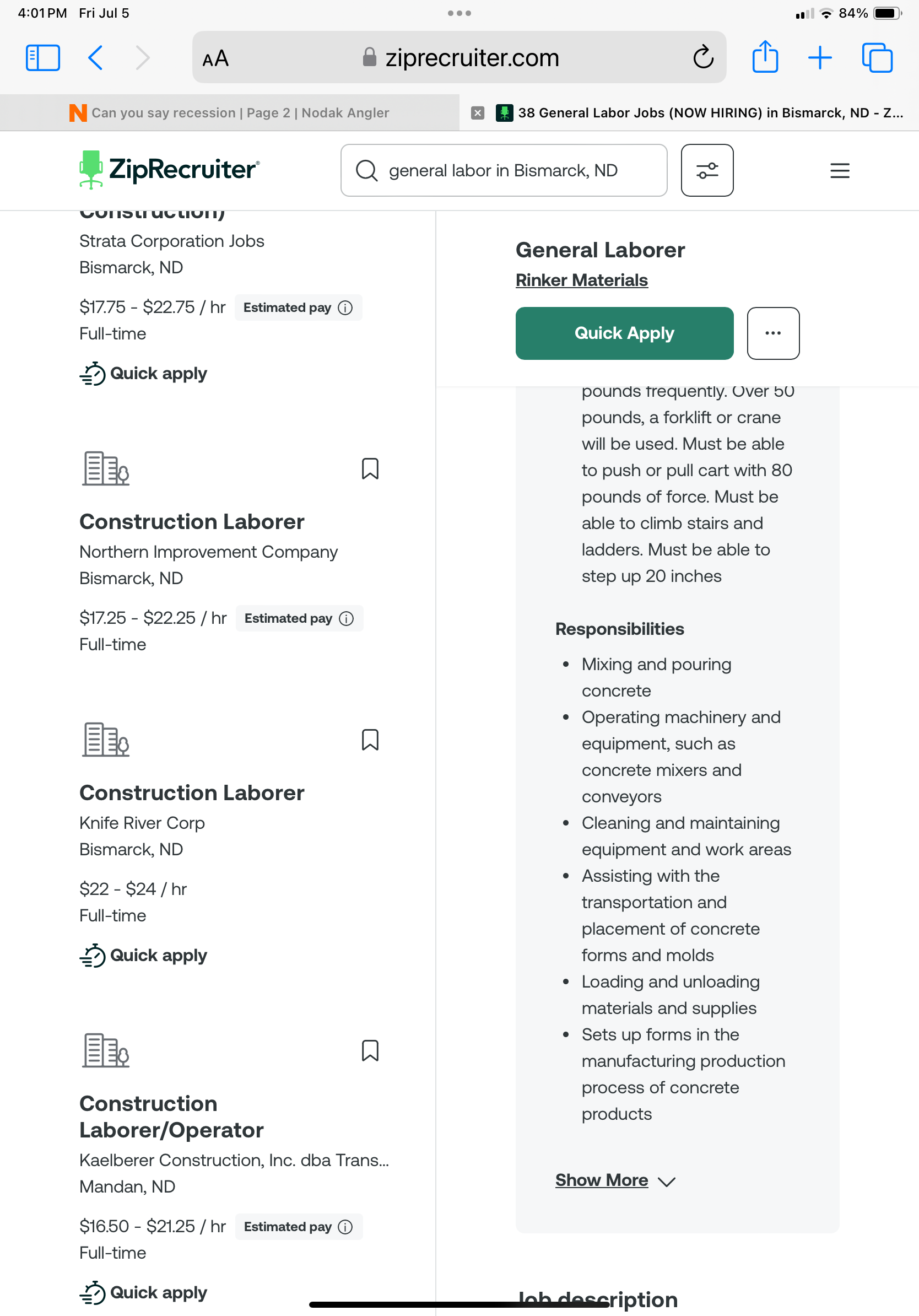Open the AA reader text options
The height and width of the screenshot is (1316, 919).
pyautogui.click(x=215, y=58)
